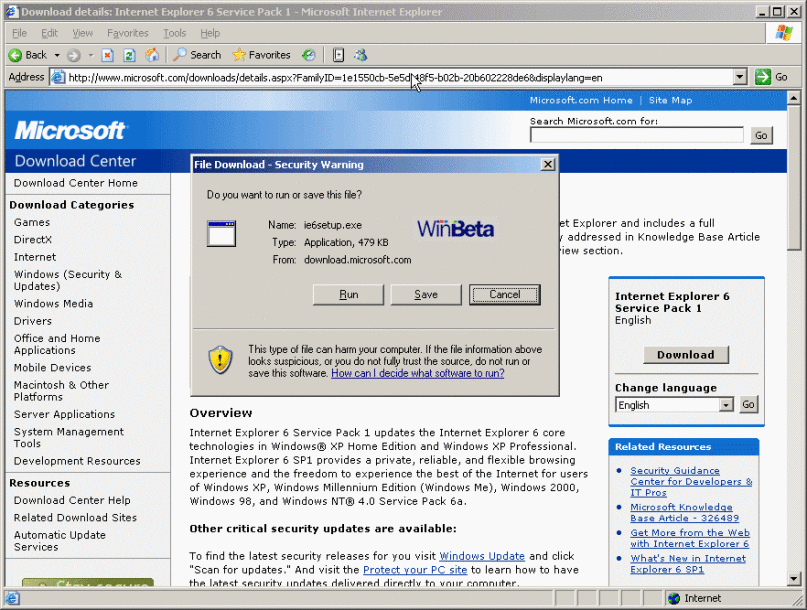Screen dimensions: 807x610
Task: Expand the Change language dropdown
Action: pyautogui.click(x=726, y=405)
